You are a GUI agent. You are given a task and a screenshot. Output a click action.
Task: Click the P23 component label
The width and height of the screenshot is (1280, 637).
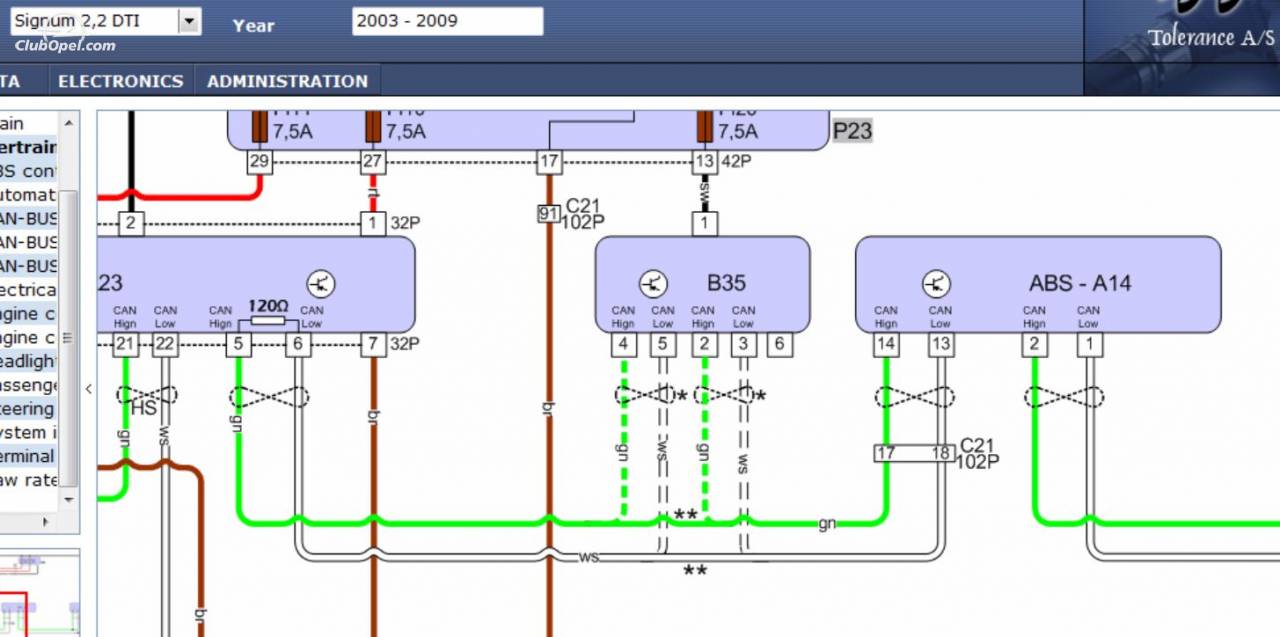coord(852,131)
